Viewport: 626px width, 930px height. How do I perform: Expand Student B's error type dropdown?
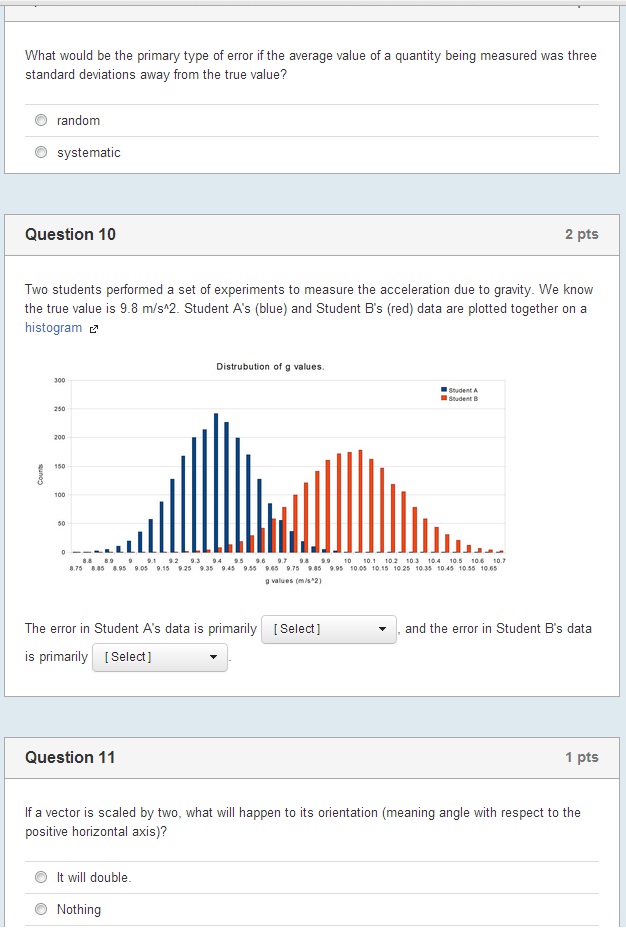click(x=160, y=657)
